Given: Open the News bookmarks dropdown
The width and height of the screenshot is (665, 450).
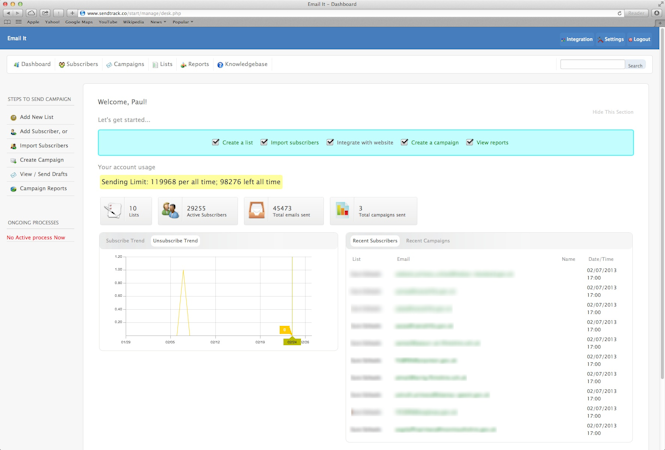Looking at the screenshot, I should point(158,22).
